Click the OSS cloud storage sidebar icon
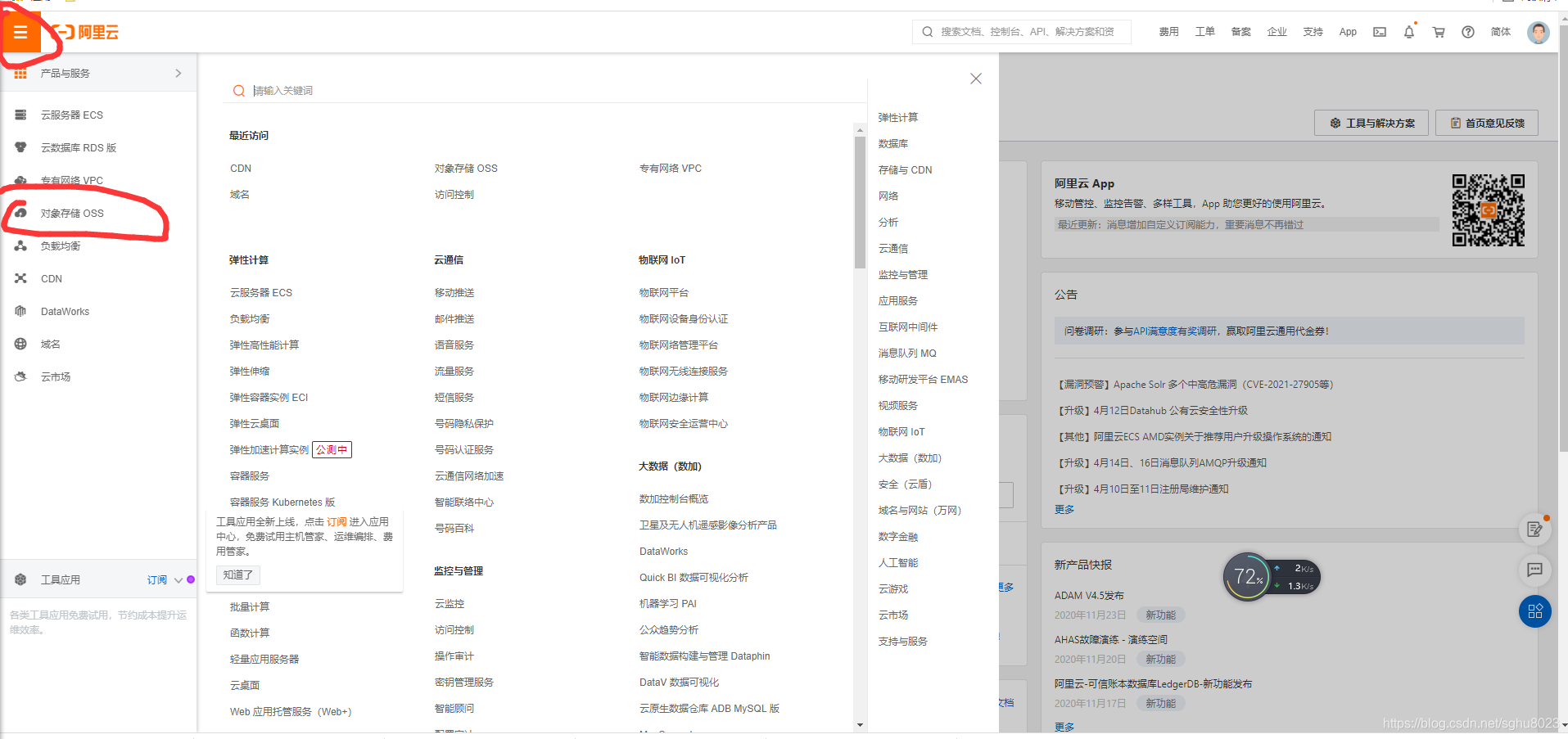This screenshot has height=739, width=1568. [20, 214]
